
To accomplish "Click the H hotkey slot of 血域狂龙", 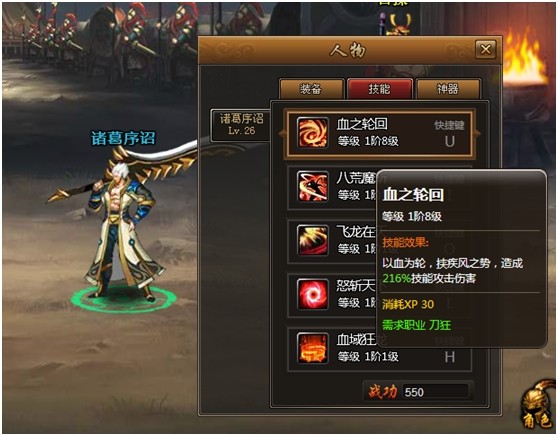I will (x=449, y=357).
